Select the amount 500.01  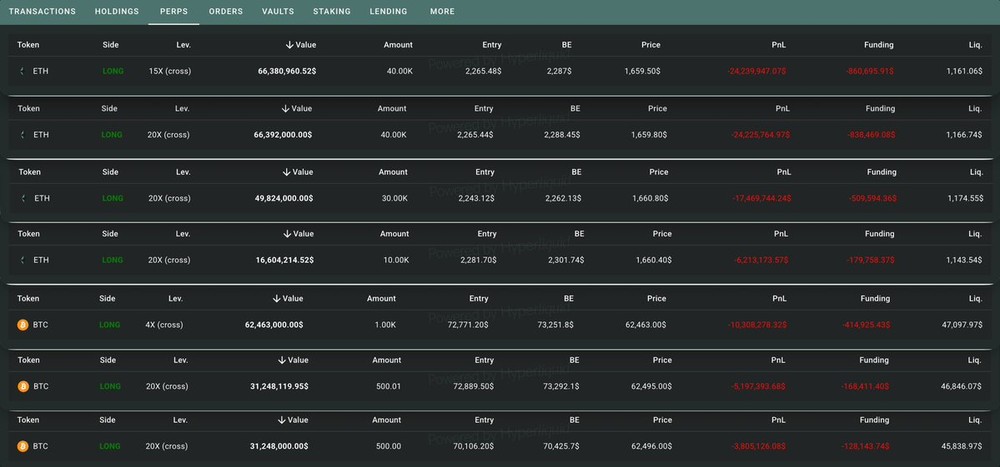[390, 387]
